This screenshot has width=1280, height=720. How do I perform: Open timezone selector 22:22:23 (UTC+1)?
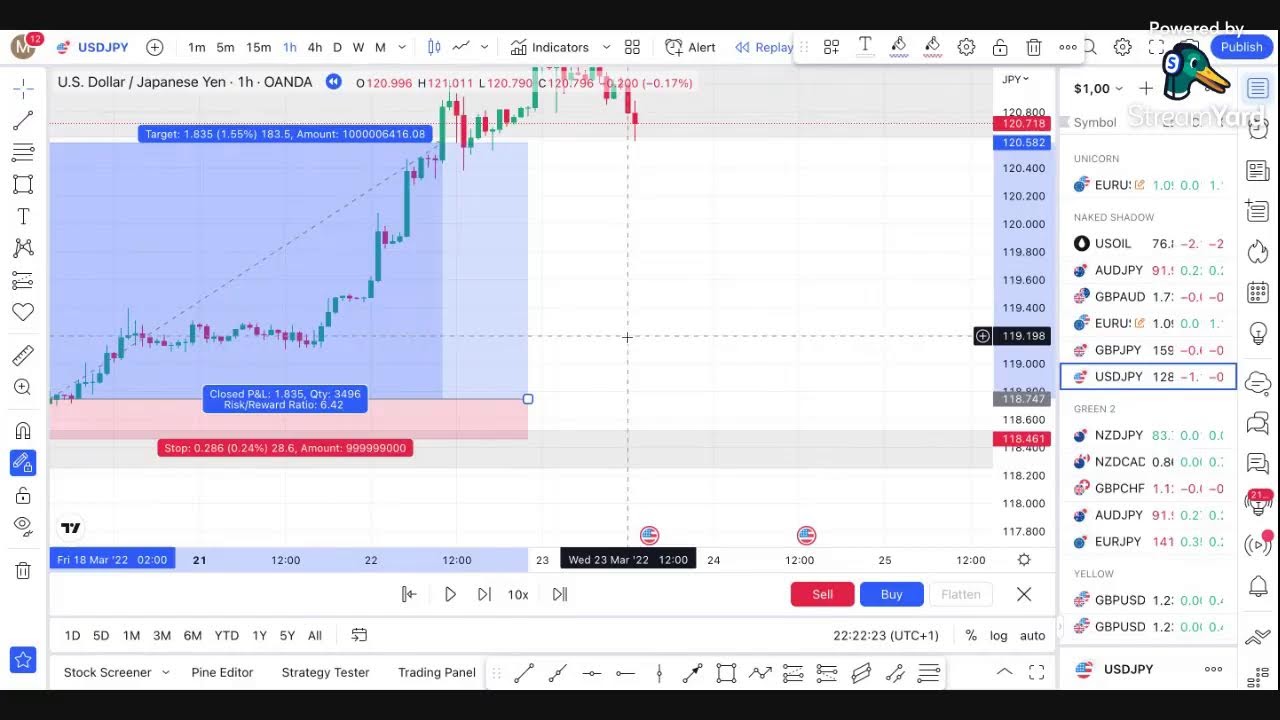pos(886,635)
